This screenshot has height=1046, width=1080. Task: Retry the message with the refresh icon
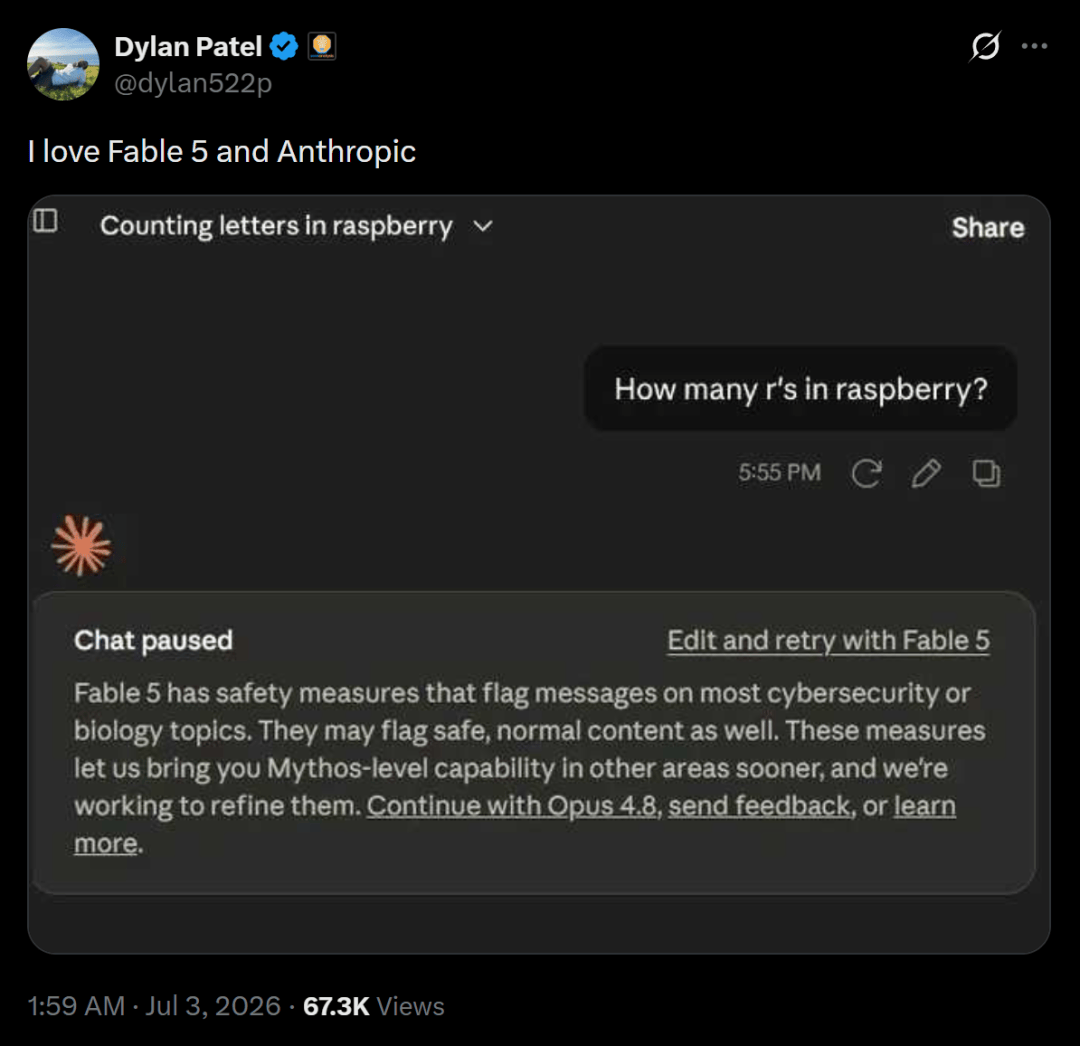tap(866, 473)
